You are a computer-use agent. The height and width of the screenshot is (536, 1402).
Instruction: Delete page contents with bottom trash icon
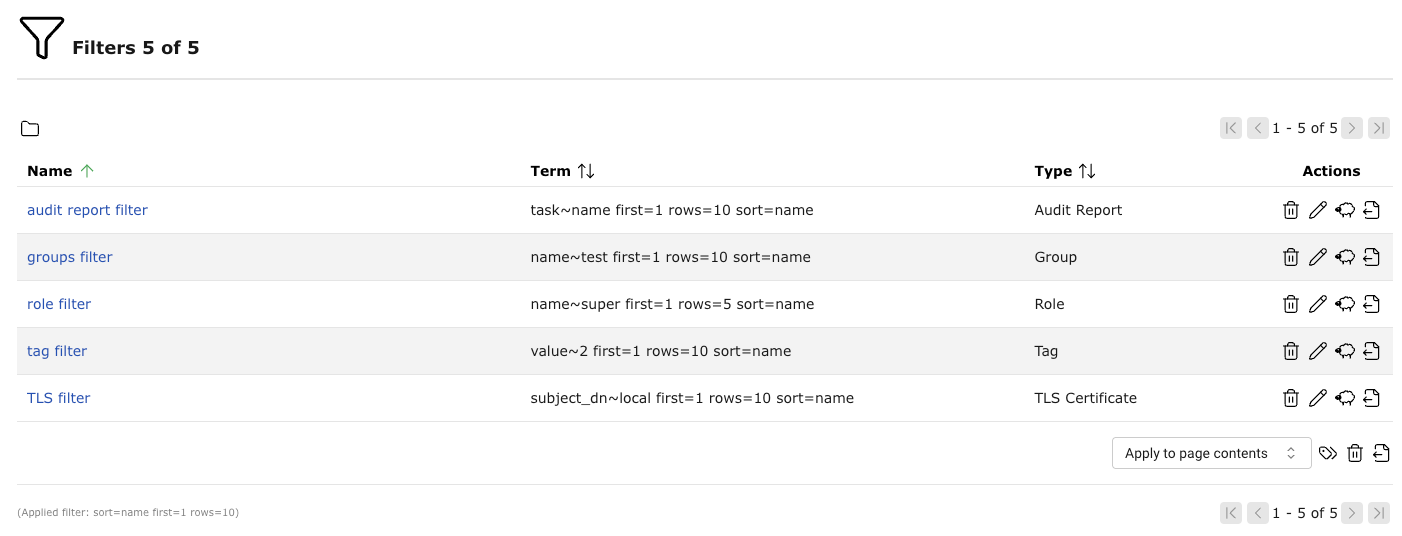[x=1354, y=453]
